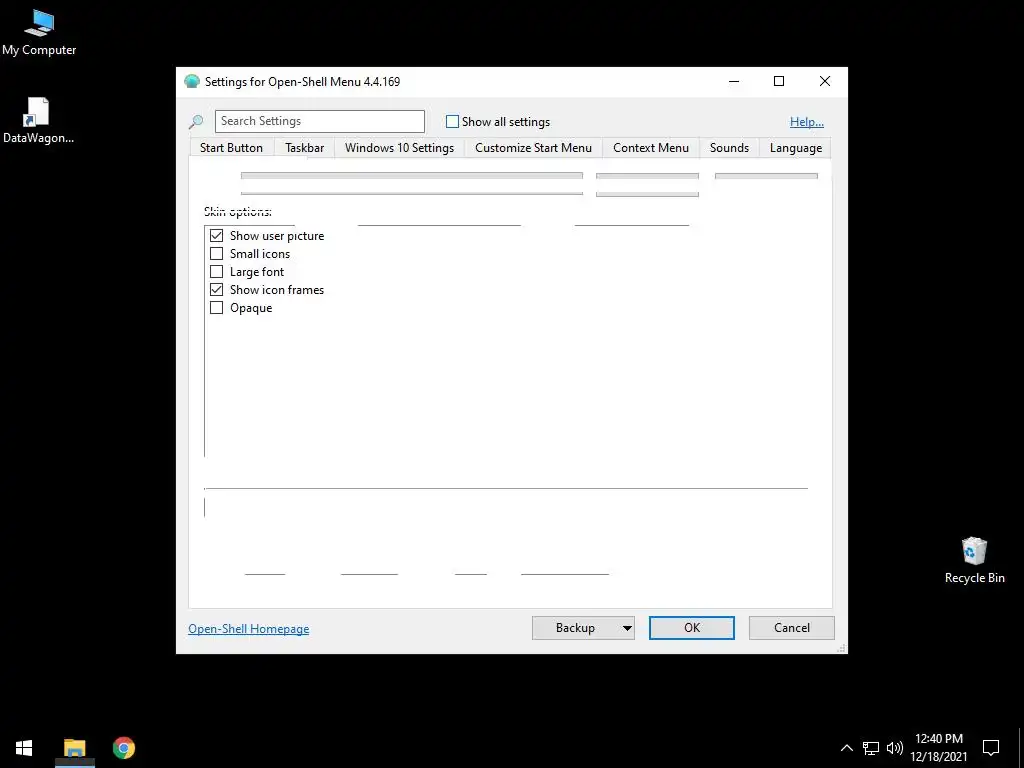Switch to the Start Button tab
This screenshot has height=768, width=1024.
[231, 148]
